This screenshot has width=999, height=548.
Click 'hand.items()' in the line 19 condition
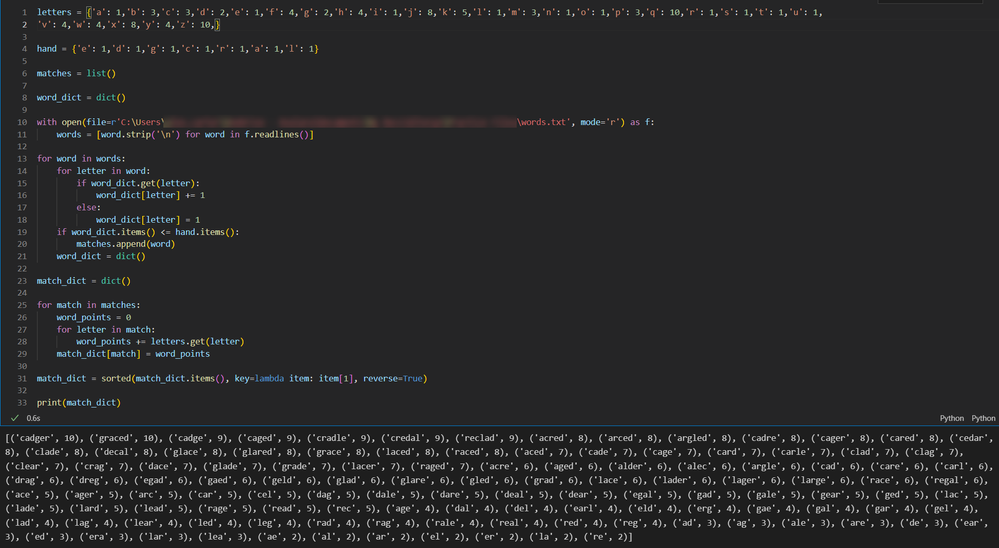[x=205, y=232]
